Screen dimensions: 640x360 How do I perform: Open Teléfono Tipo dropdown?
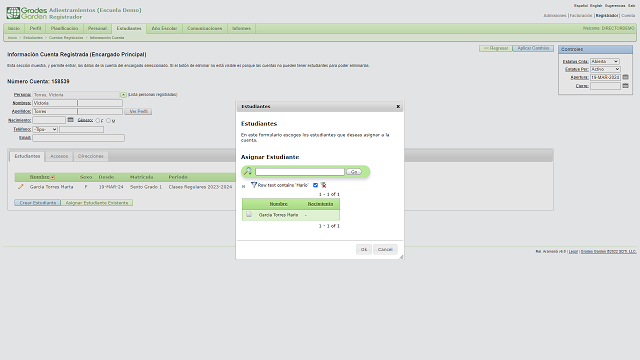point(45,129)
